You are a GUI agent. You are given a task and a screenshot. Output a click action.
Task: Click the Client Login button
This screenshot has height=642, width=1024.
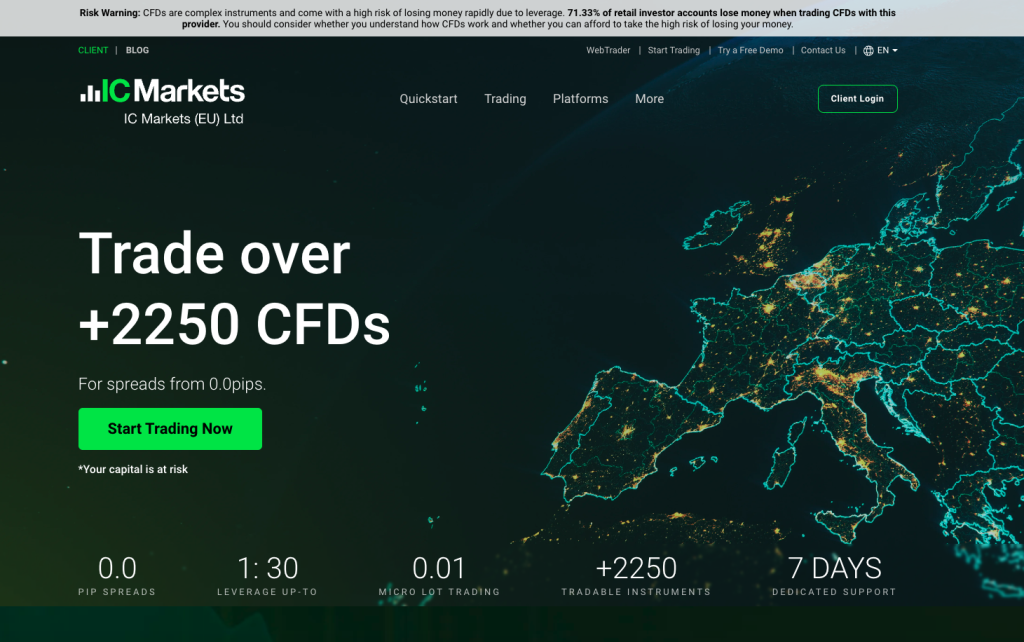click(857, 99)
